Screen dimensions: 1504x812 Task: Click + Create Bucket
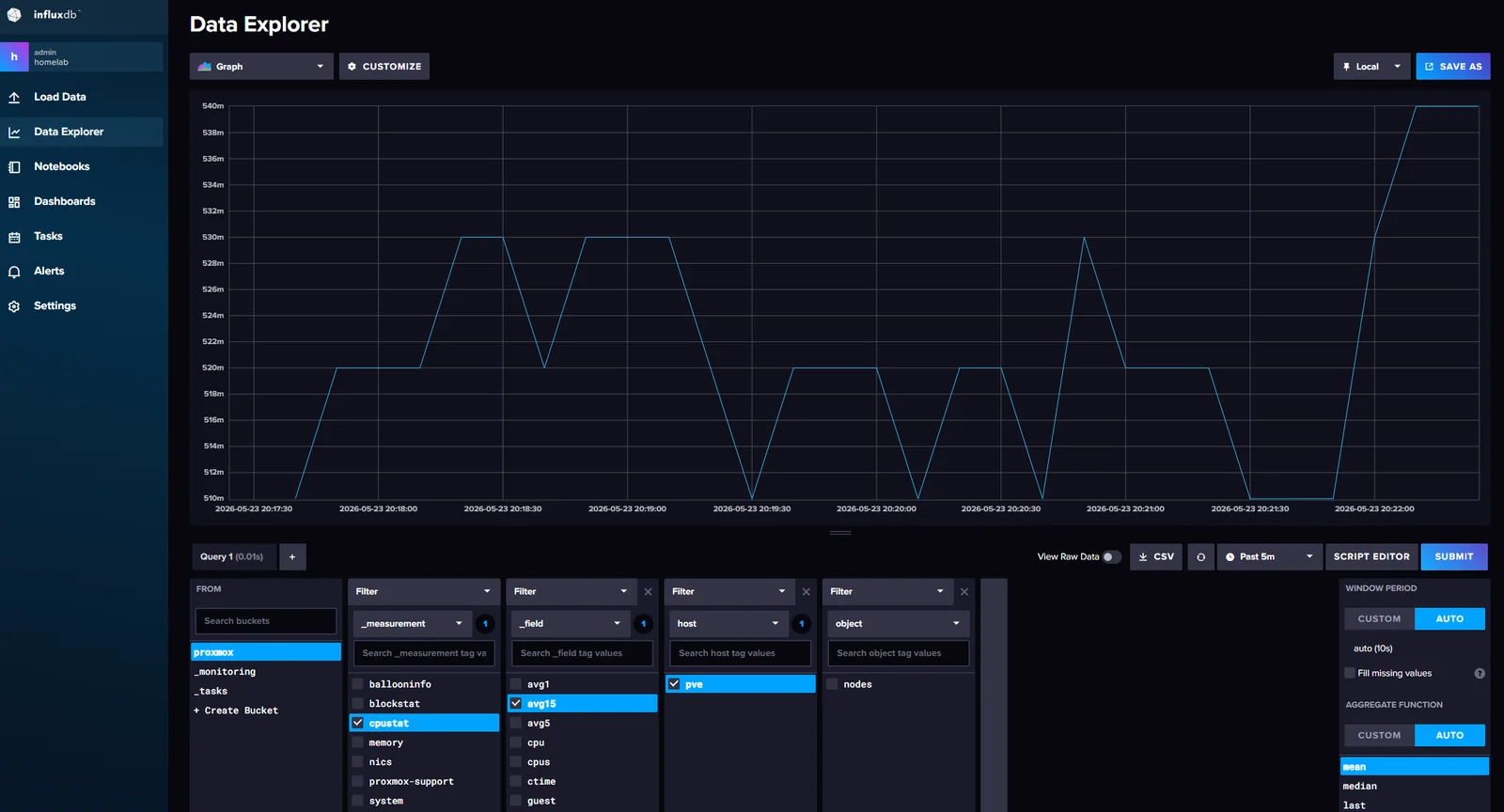pyautogui.click(x=236, y=710)
